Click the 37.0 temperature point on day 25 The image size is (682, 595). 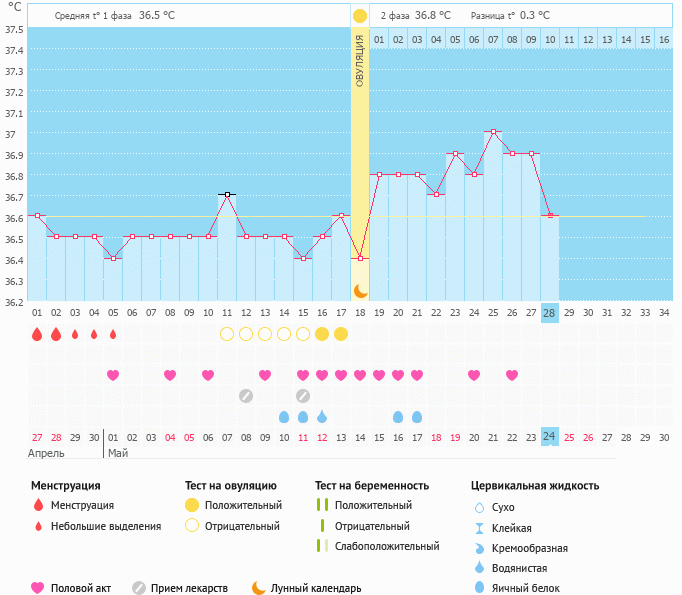pyautogui.click(x=492, y=132)
